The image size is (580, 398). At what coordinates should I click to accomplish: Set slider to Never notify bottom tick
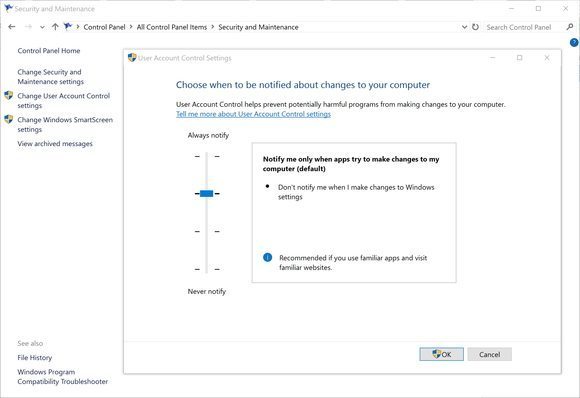(207, 269)
